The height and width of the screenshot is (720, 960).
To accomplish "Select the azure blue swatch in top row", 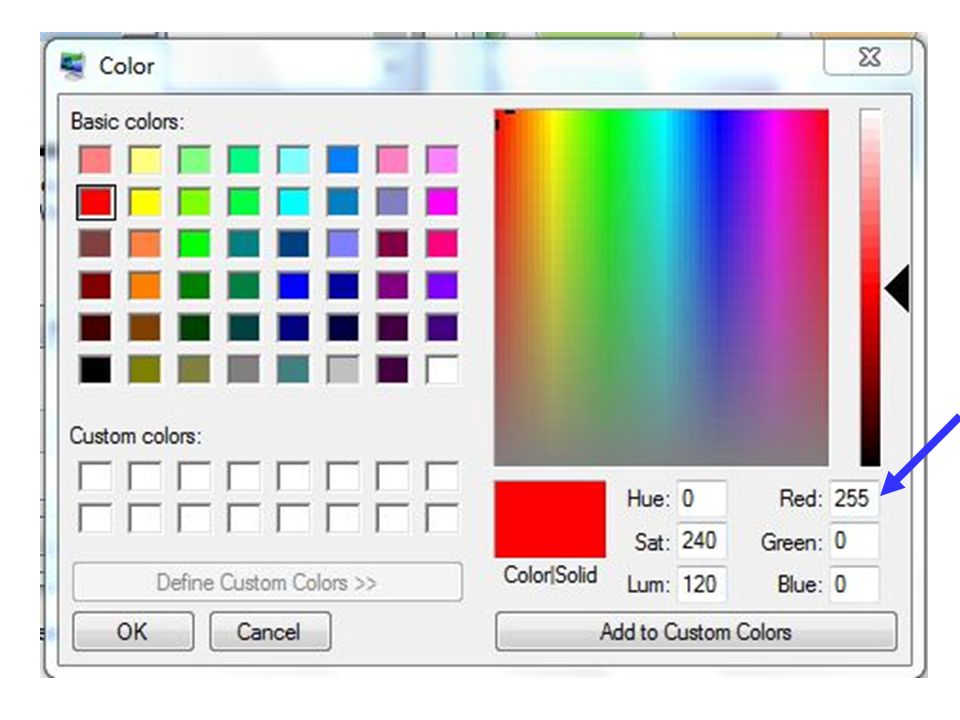I will [x=343, y=160].
